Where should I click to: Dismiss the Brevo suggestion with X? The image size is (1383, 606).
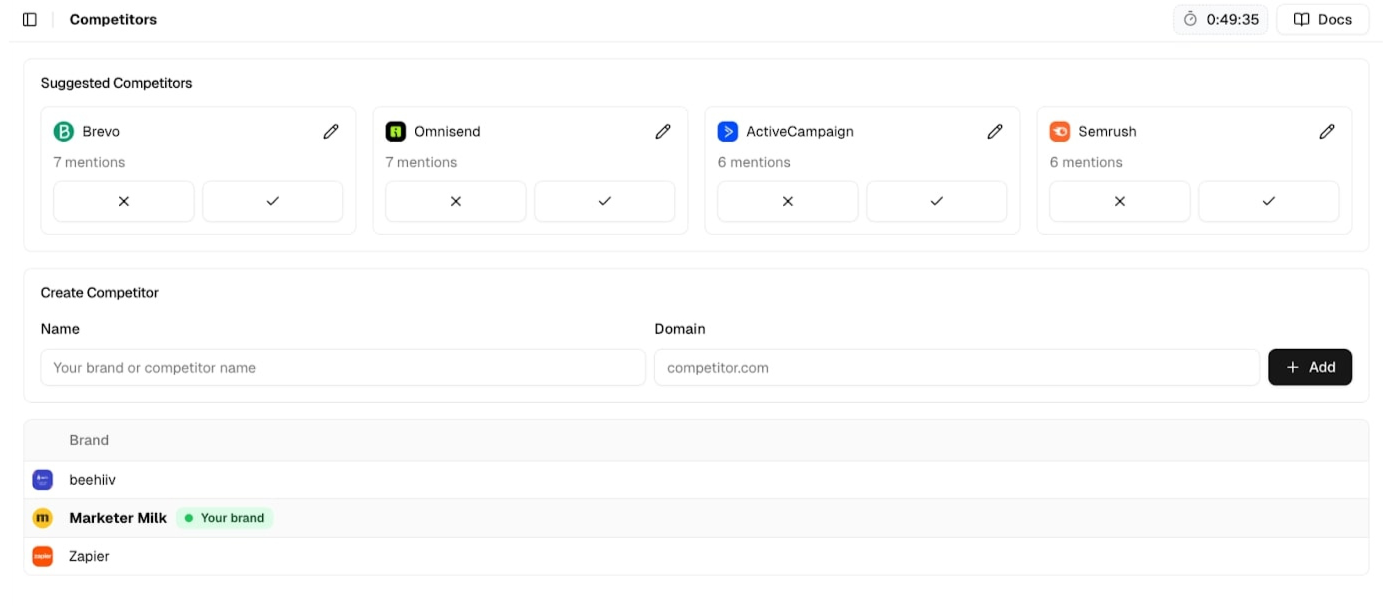pos(123,201)
